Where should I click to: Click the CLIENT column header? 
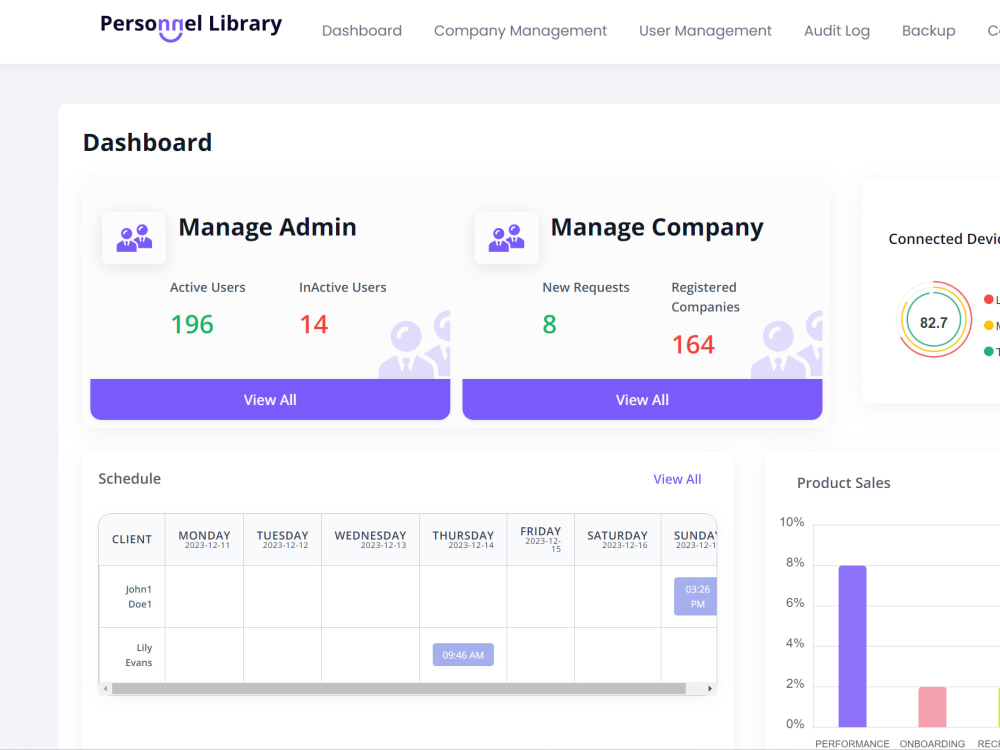pos(132,540)
